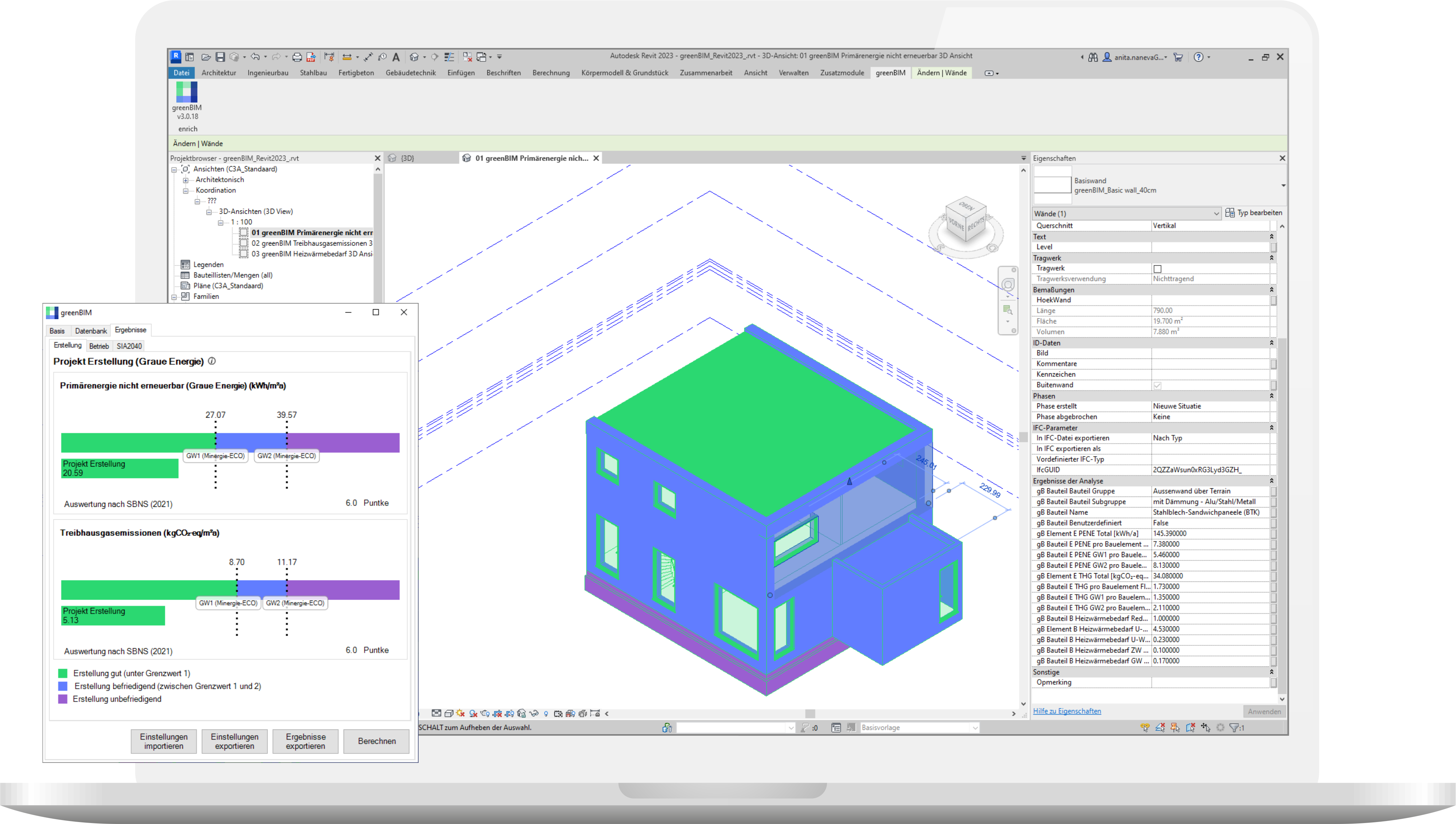Click the Autodesk App Store cart icon
1456x824 pixels.
1178,57
